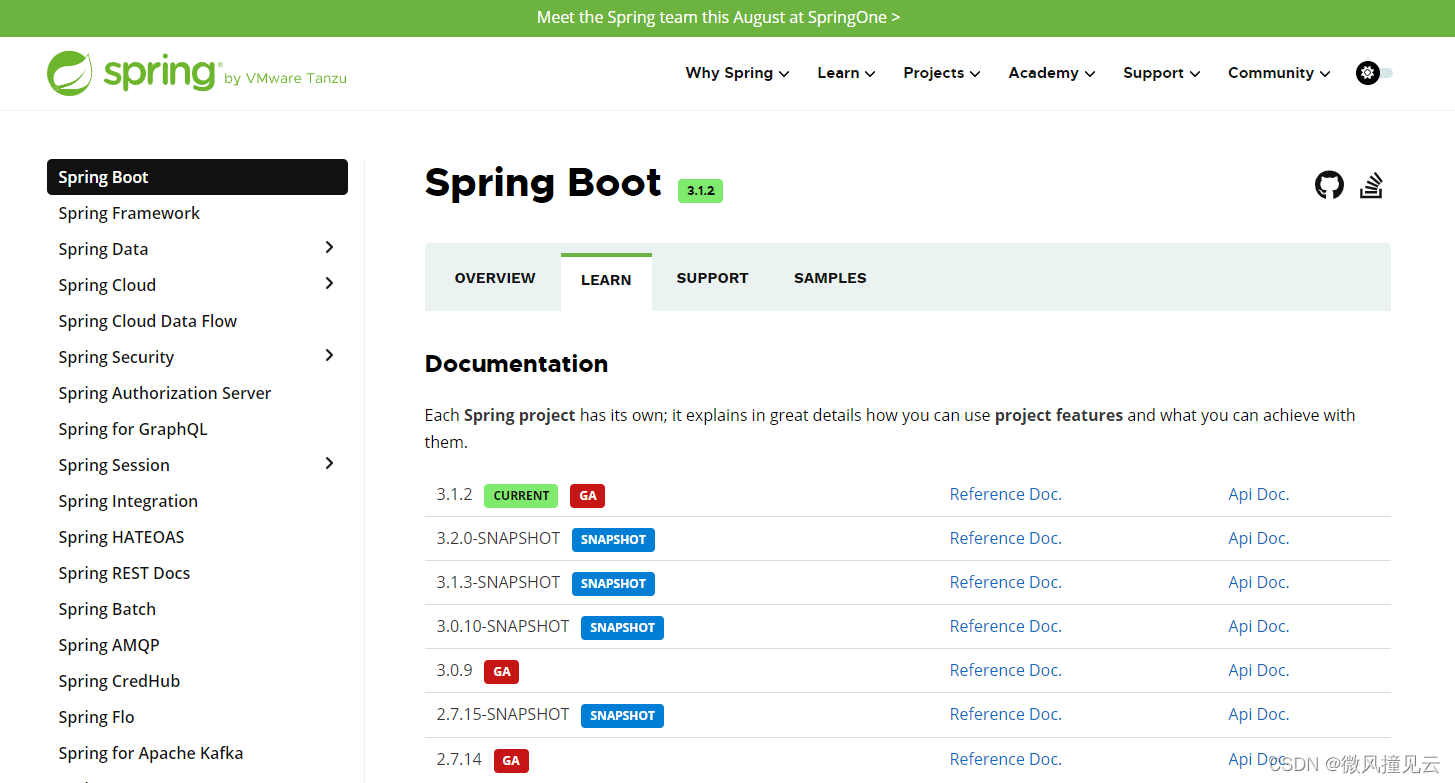This screenshot has height=783, width=1455.
Task: Open Reference Doc. for version 2.7.14
Action: pos(1005,759)
